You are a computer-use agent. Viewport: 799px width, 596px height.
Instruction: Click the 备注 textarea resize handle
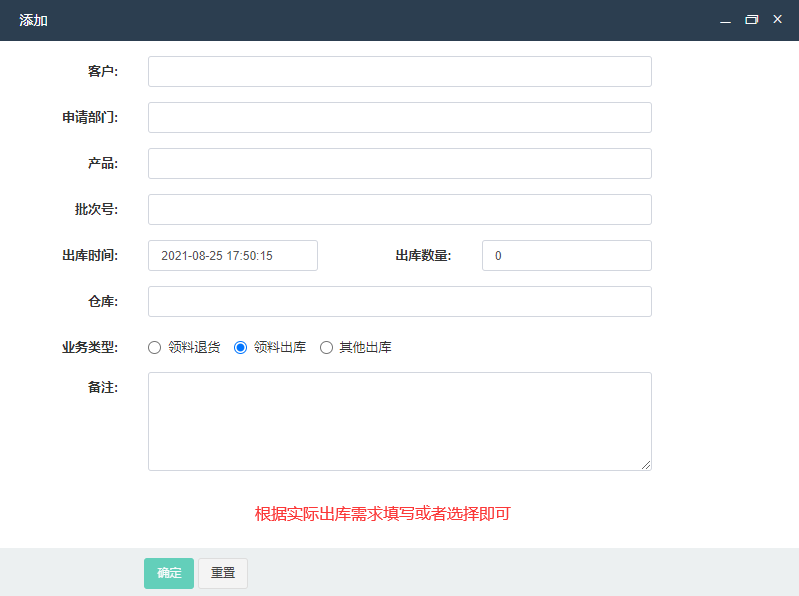pyautogui.click(x=646, y=465)
